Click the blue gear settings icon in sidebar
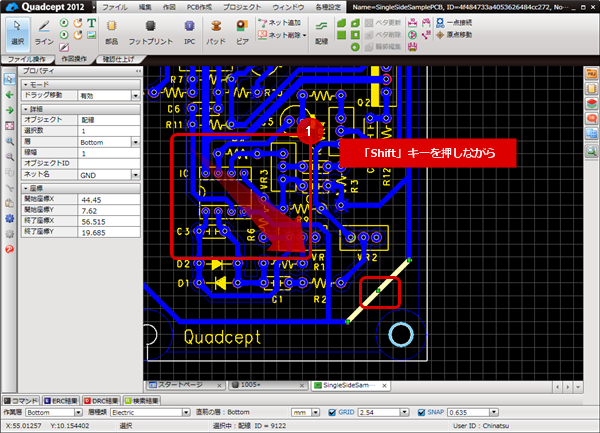Image resolution: width=600 pixels, height=433 pixels. point(10,218)
